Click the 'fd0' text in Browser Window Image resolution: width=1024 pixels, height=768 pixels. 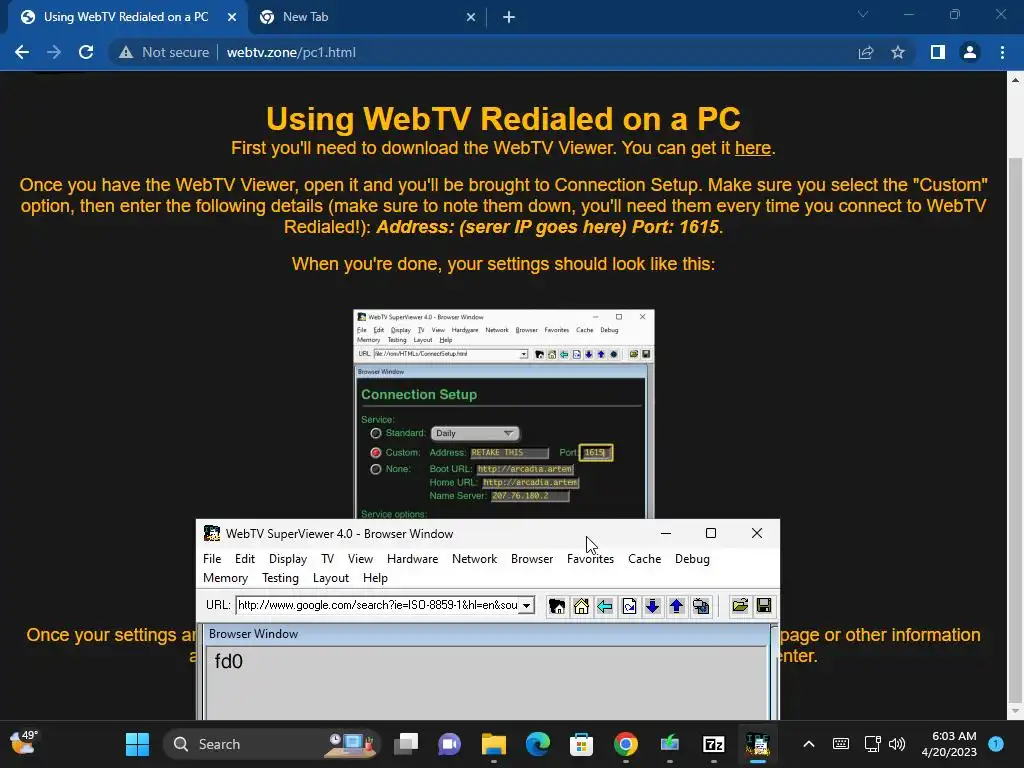tap(229, 662)
